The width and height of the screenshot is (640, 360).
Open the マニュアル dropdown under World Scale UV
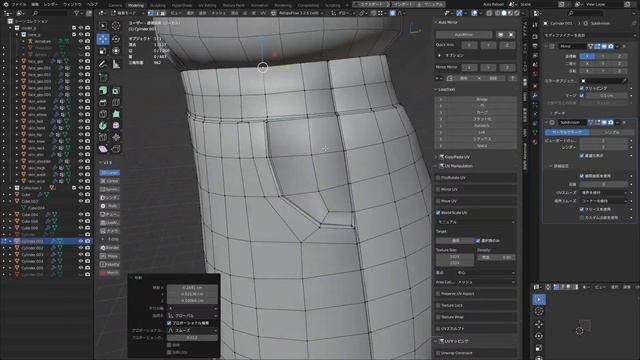coord(476,222)
